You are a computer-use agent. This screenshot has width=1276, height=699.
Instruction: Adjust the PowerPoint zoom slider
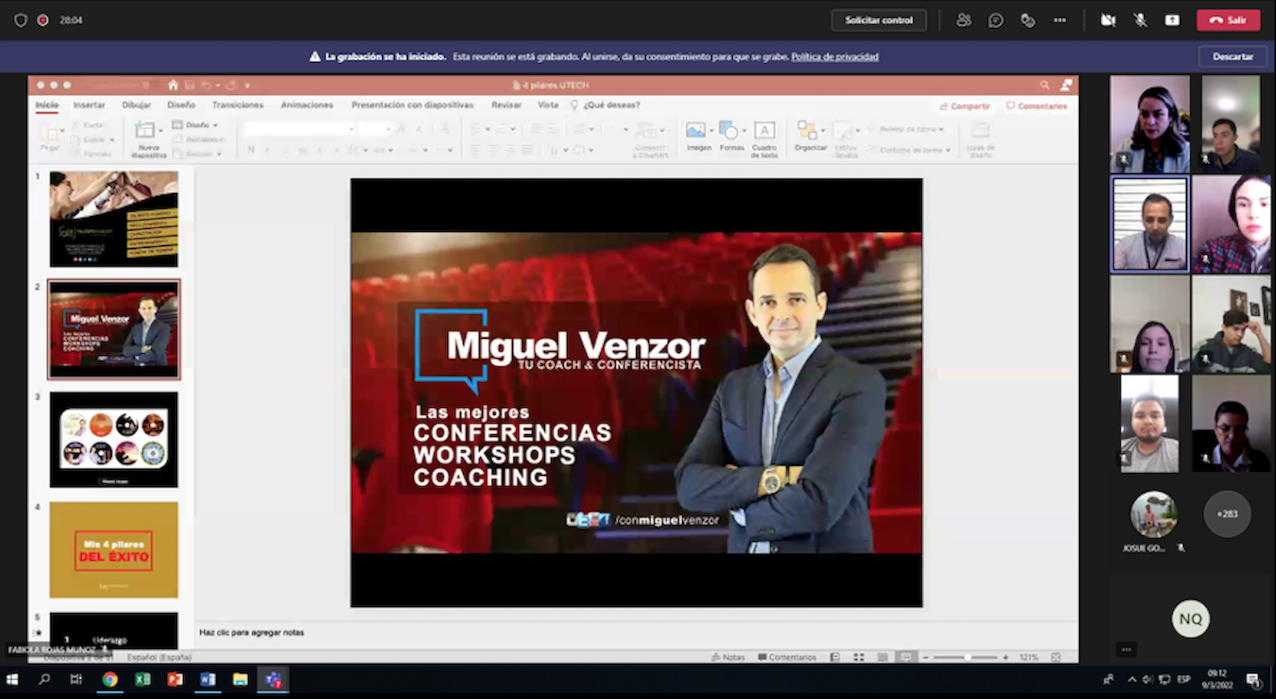(965, 658)
